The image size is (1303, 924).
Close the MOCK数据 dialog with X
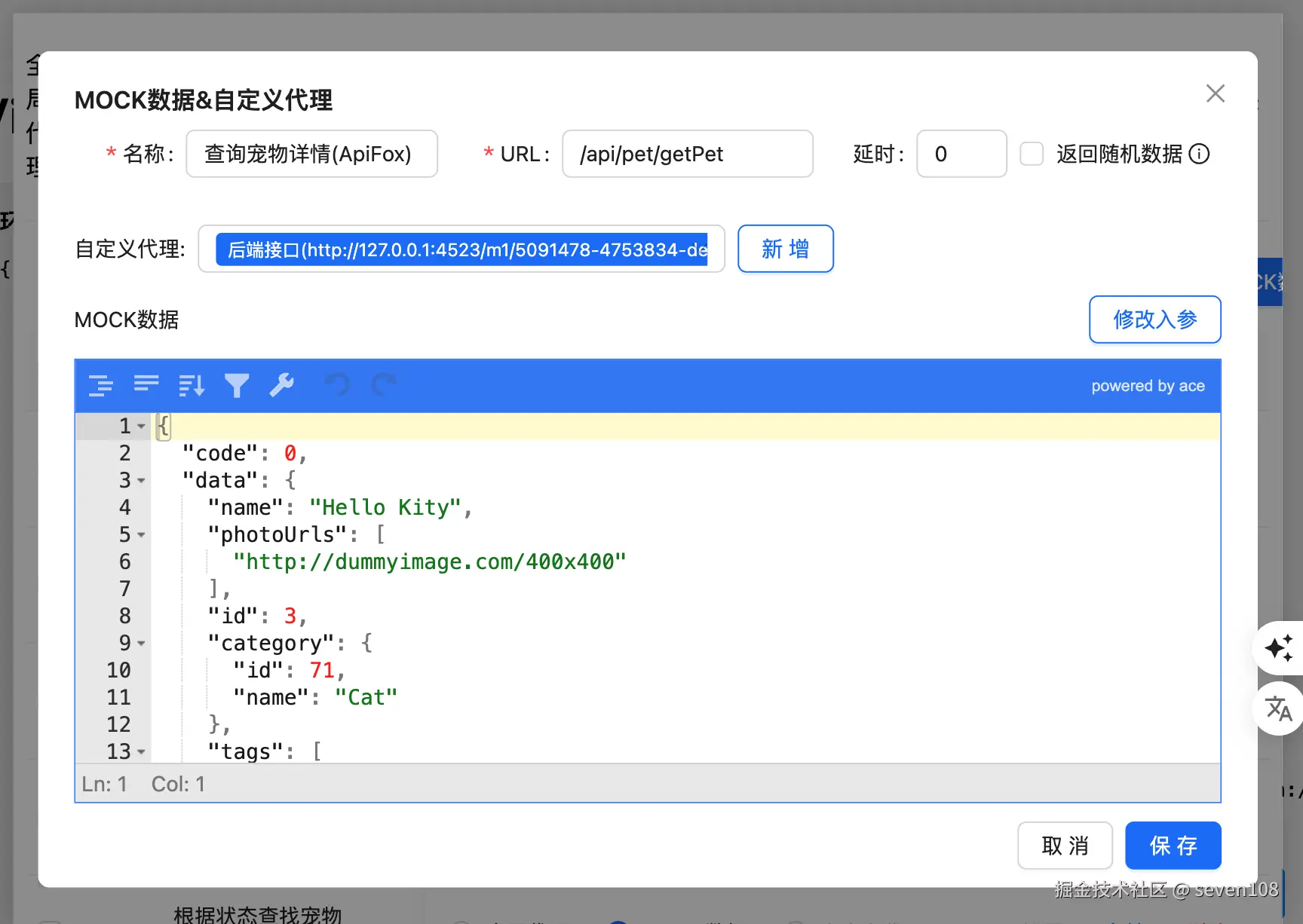tap(1216, 93)
